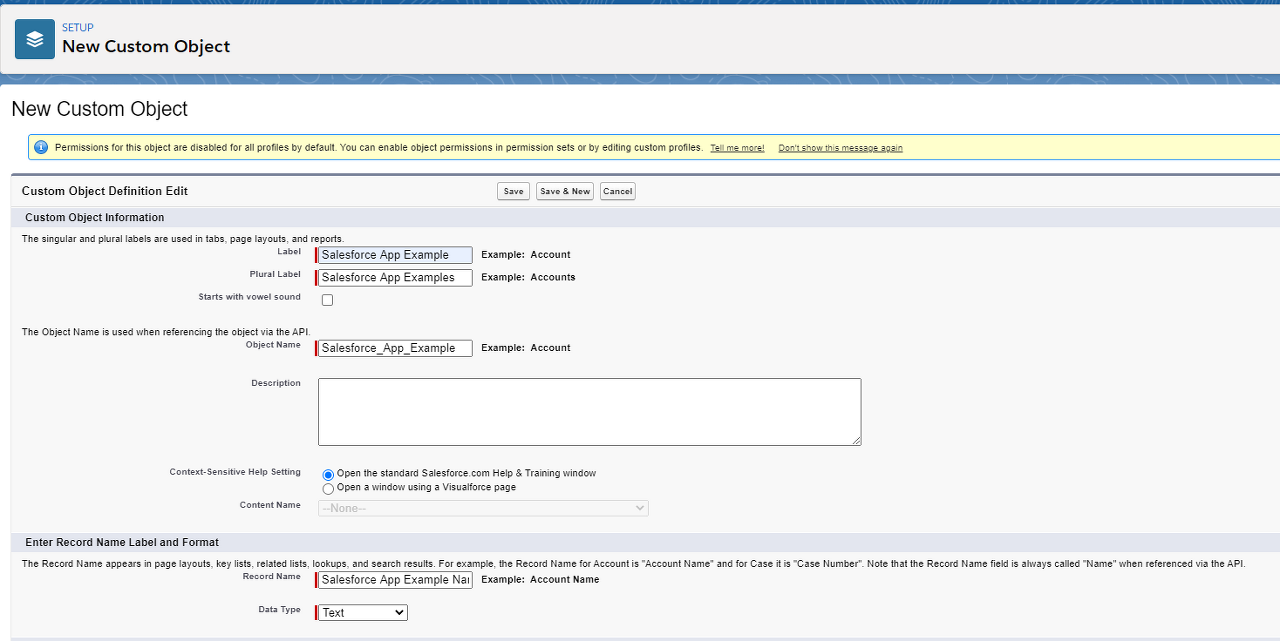
Task: Click the Save button
Action: (513, 191)
